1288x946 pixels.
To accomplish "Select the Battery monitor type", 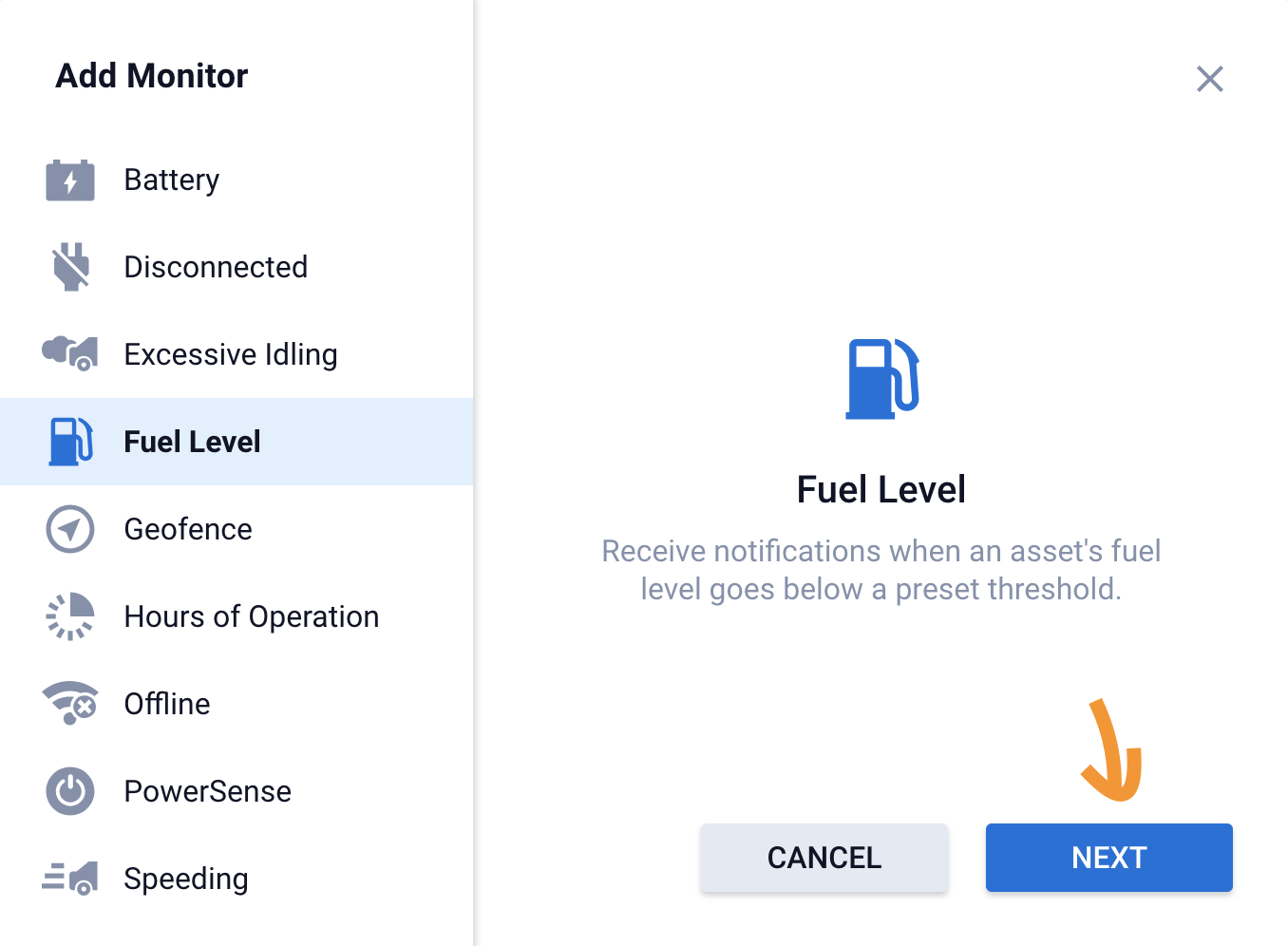I will (172, 180).
